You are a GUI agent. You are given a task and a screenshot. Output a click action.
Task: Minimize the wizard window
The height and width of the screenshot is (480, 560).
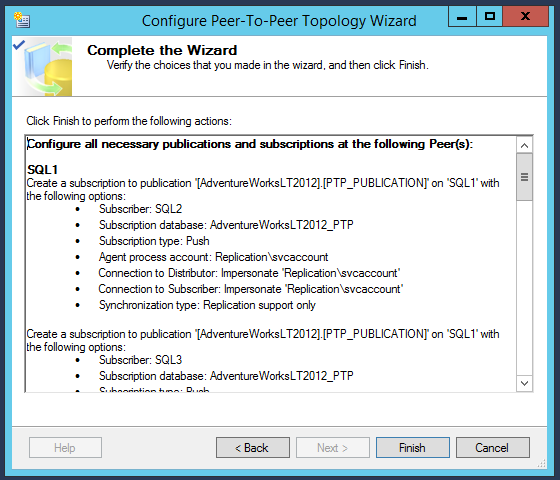coord(462,17)
